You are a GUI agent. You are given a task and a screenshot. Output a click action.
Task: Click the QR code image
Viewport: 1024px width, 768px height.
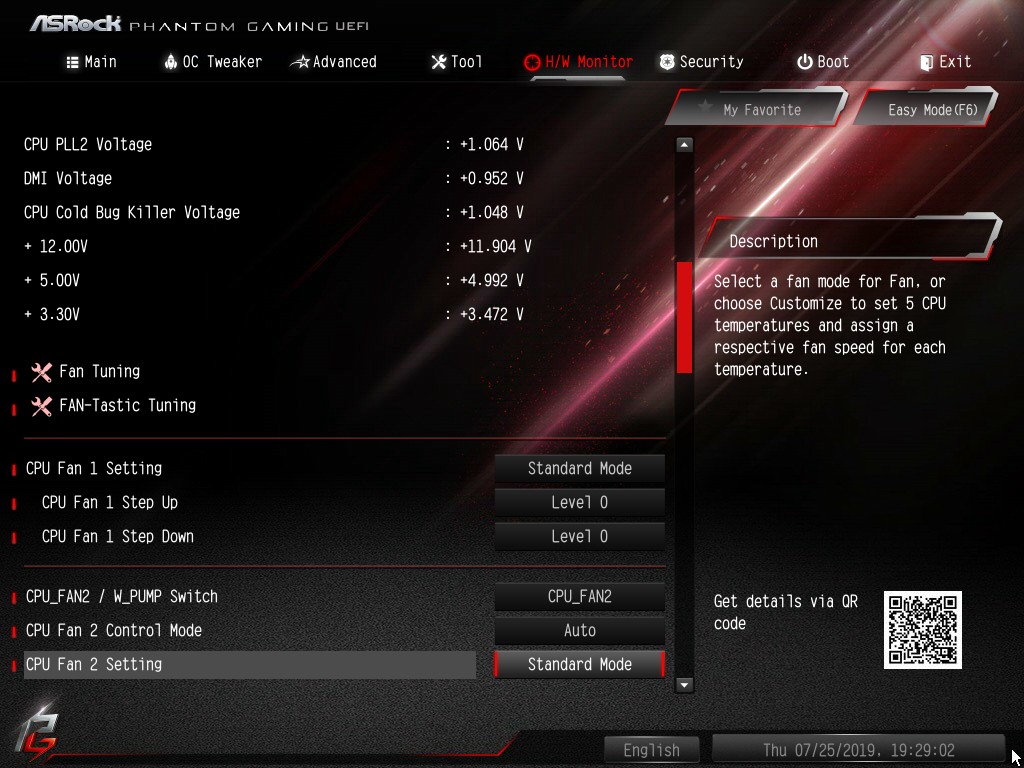coord(923,630)
